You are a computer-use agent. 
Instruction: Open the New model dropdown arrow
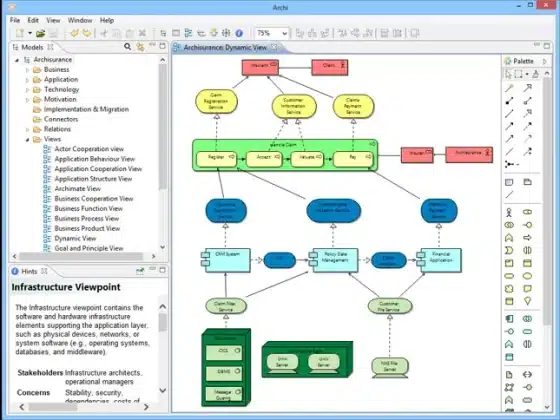tap(30, 33)
